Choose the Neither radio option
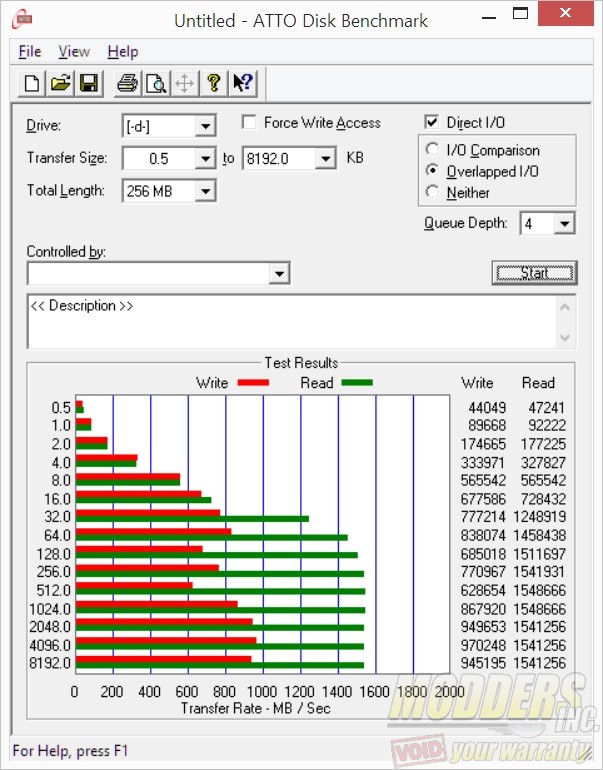This screenshot has height=770, width=603. tap(432, 192)
